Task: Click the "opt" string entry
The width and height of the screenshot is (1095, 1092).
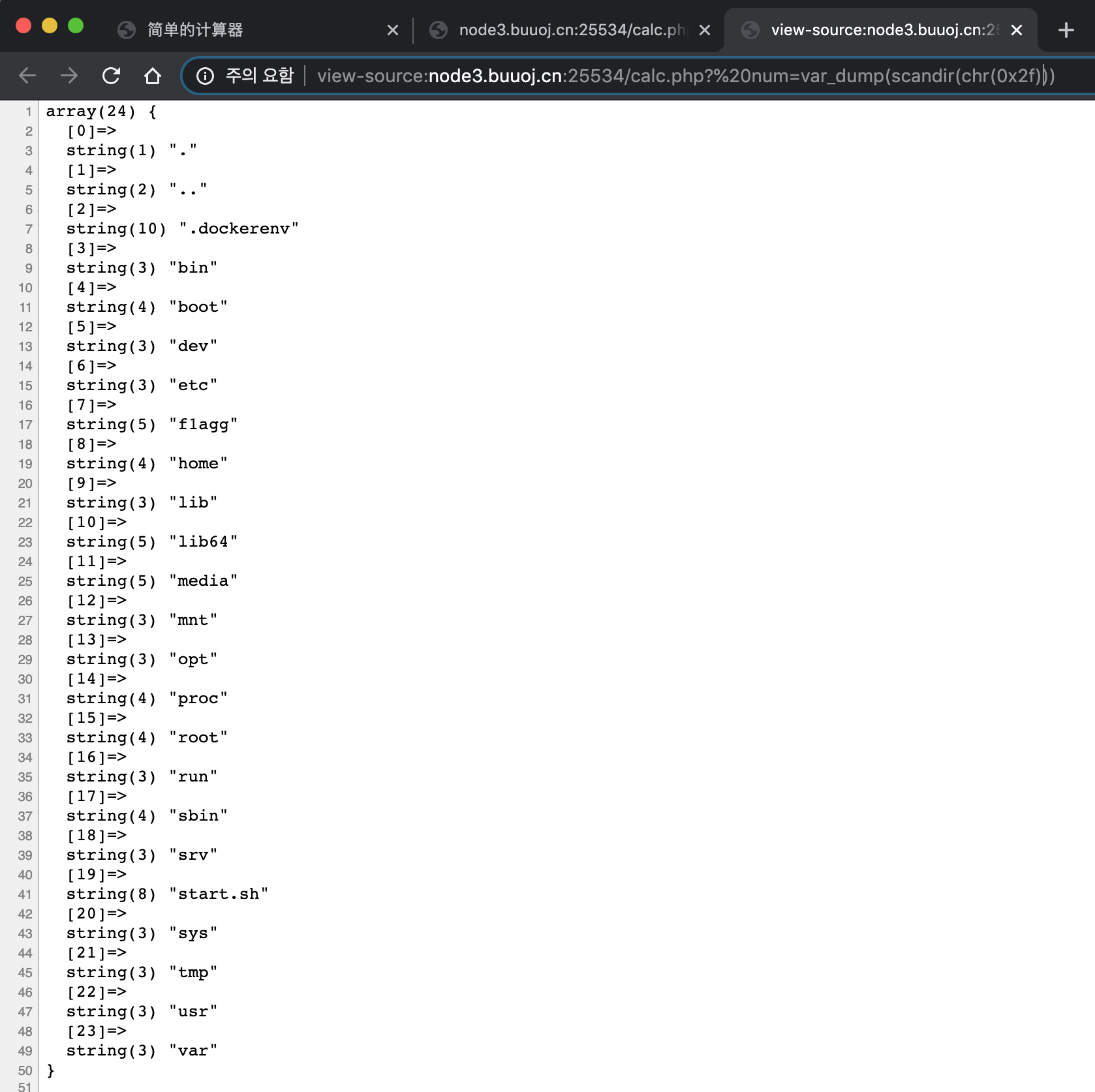Action: [142, 660]
